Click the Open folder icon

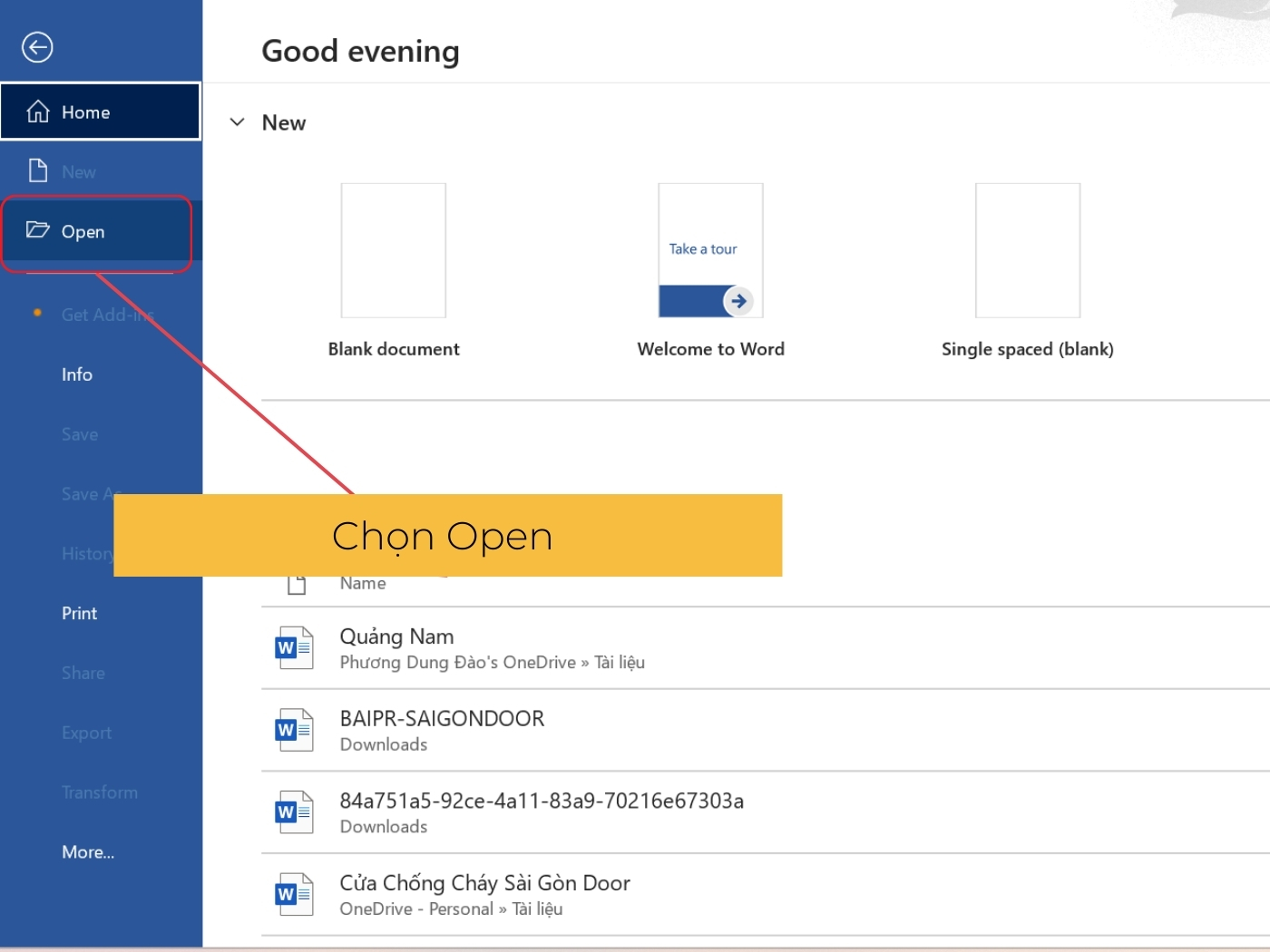pos(38,229)
